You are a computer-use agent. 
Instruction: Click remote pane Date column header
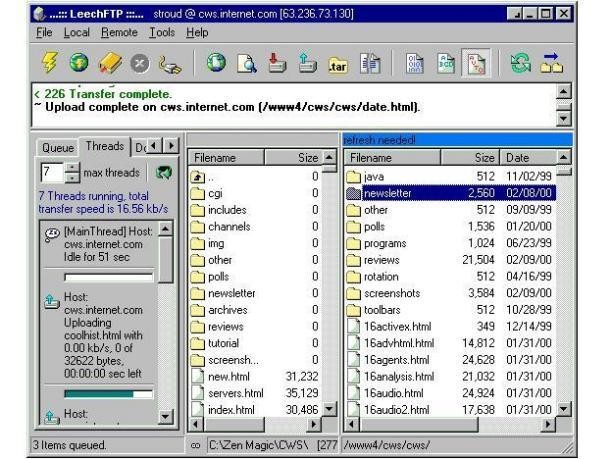coord(528,158)
